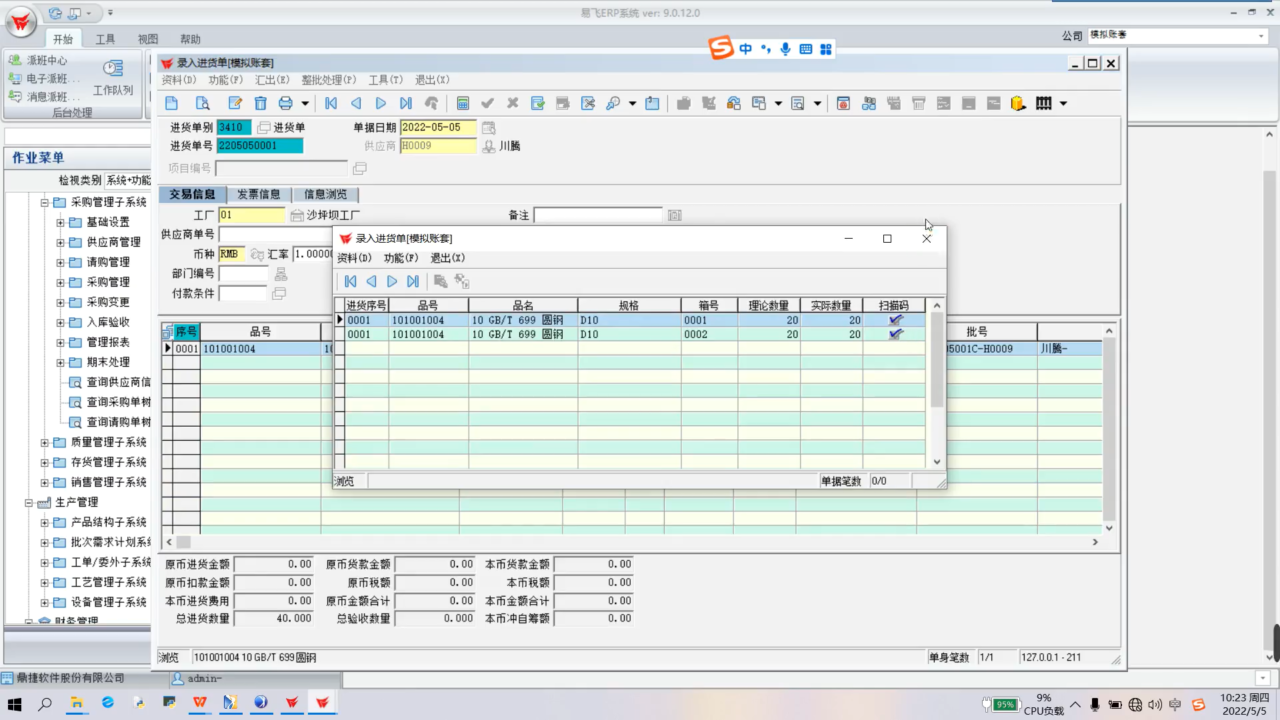This screenshot has height=720, width=1280.
Task: Expand the 质量管理子系统 tree node
Action: pyautogui.click(x=45, y=442)
